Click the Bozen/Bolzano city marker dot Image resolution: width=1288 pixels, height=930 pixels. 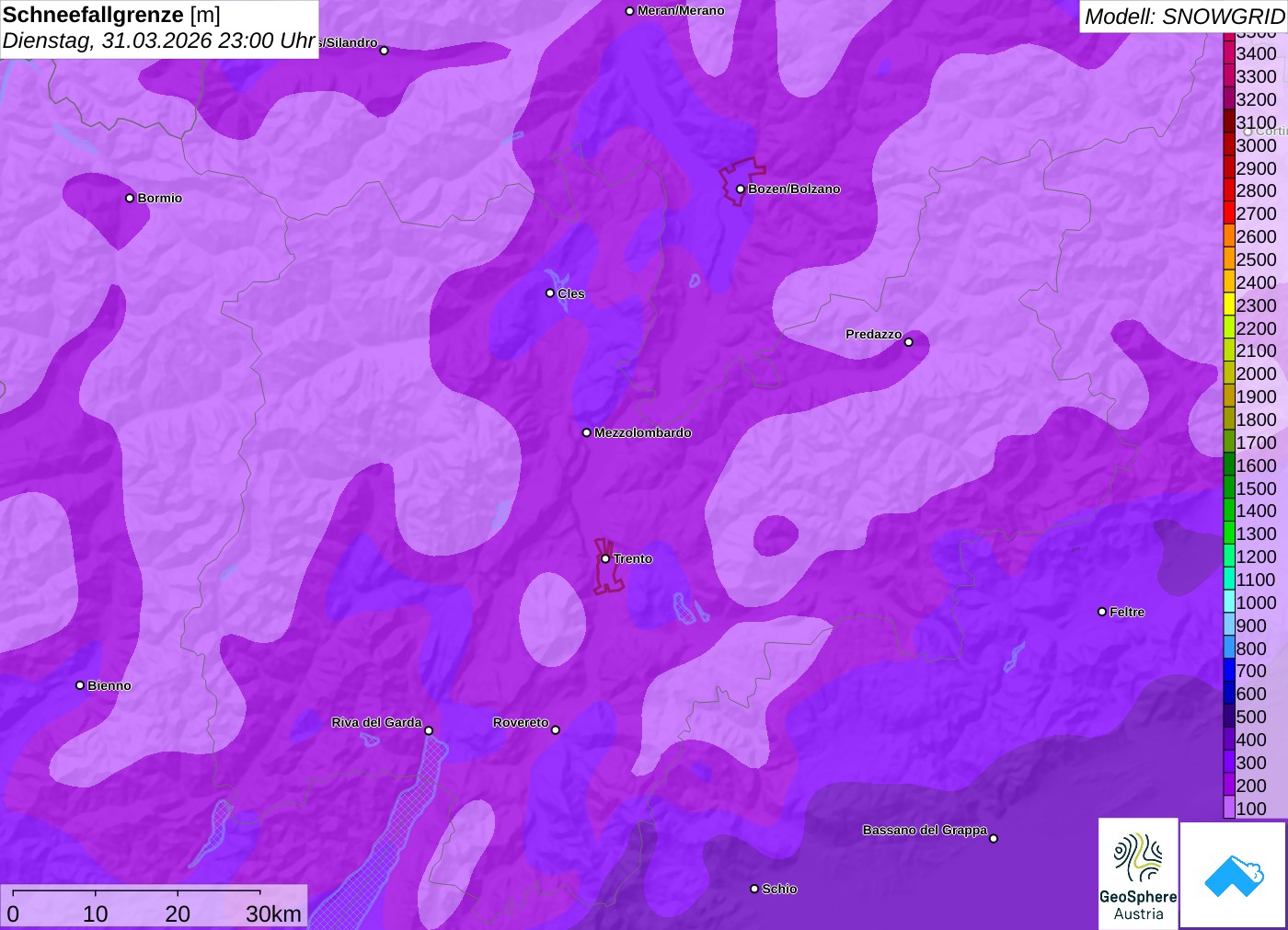741,189
